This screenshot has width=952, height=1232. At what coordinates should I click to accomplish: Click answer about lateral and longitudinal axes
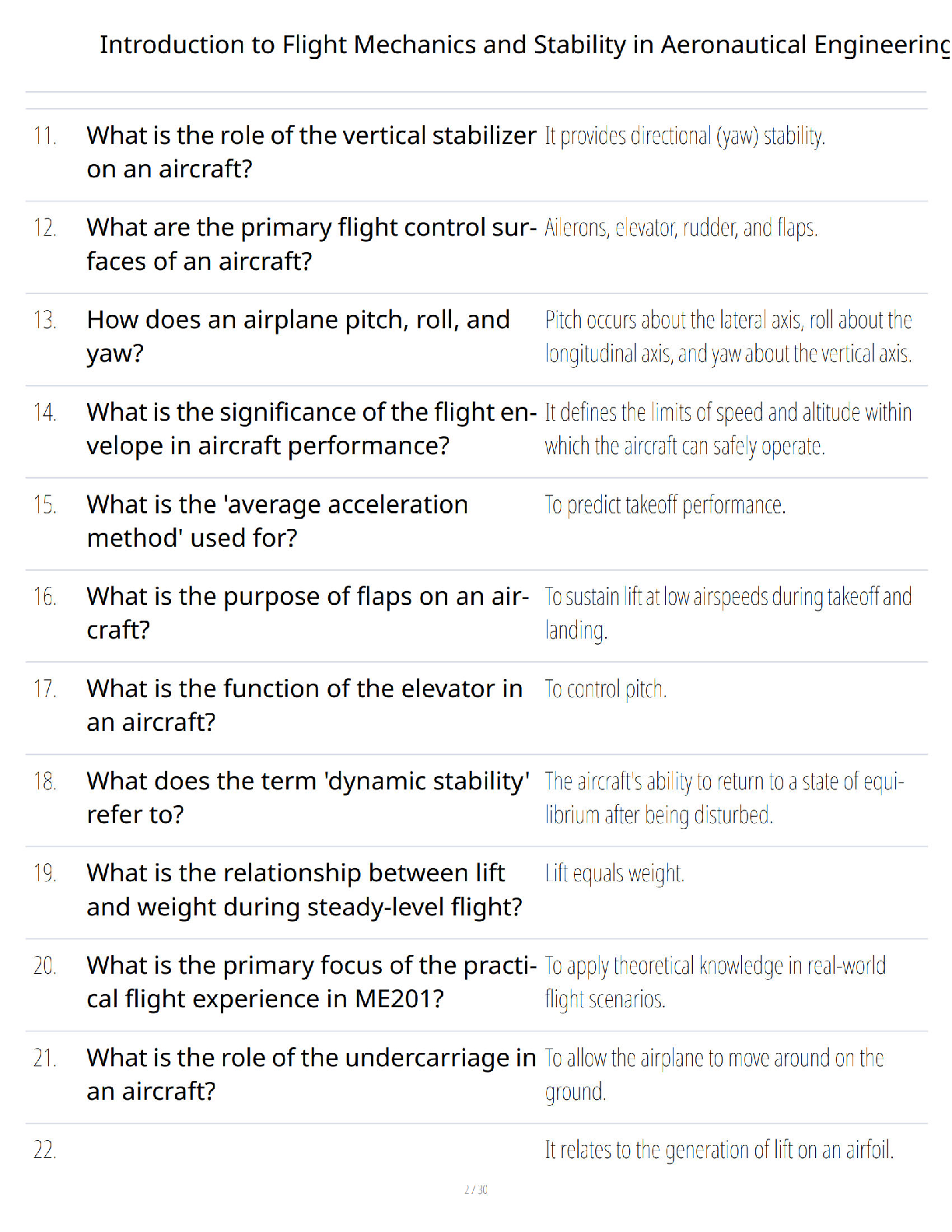(728, 336)
